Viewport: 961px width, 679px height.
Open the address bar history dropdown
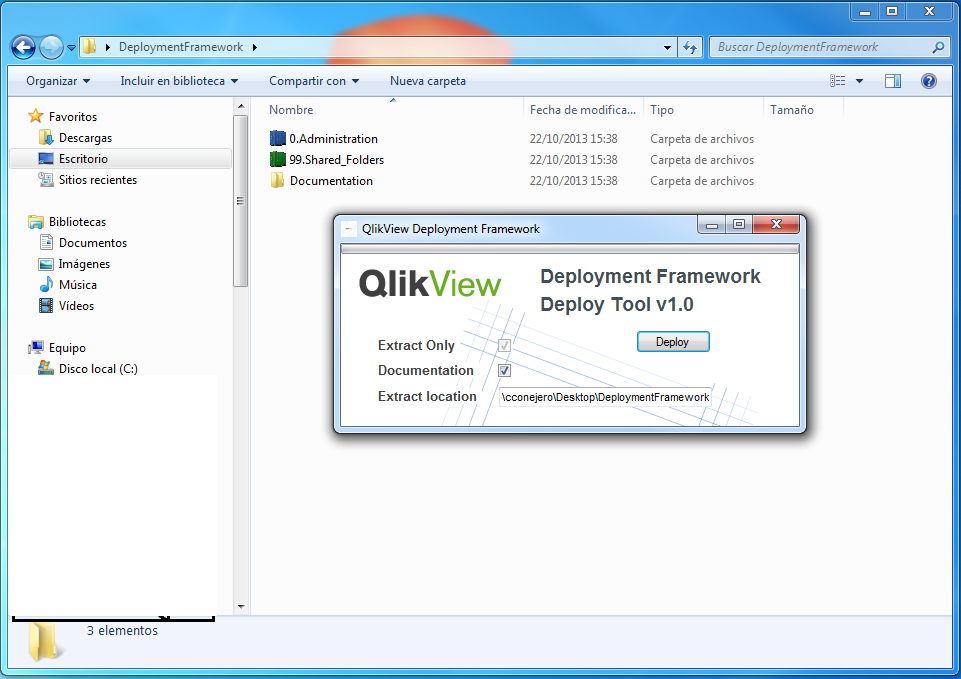tap(667, 47)
